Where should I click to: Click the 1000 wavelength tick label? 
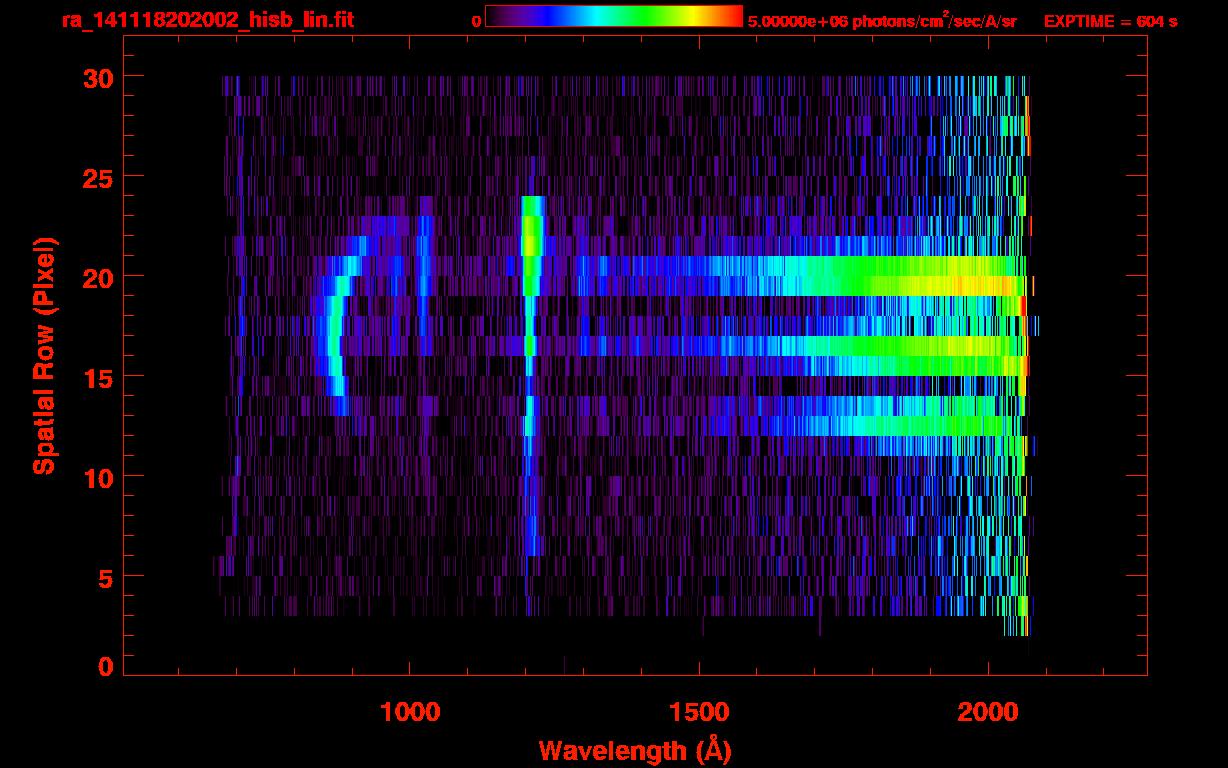[x=410, y=711]
